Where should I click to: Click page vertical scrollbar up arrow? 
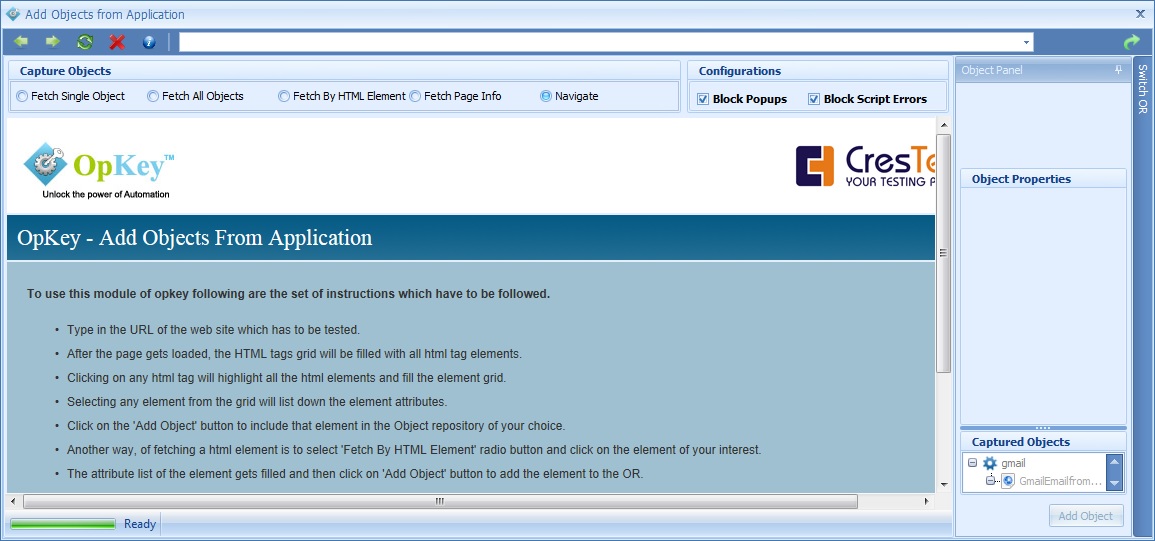point(944,125)
